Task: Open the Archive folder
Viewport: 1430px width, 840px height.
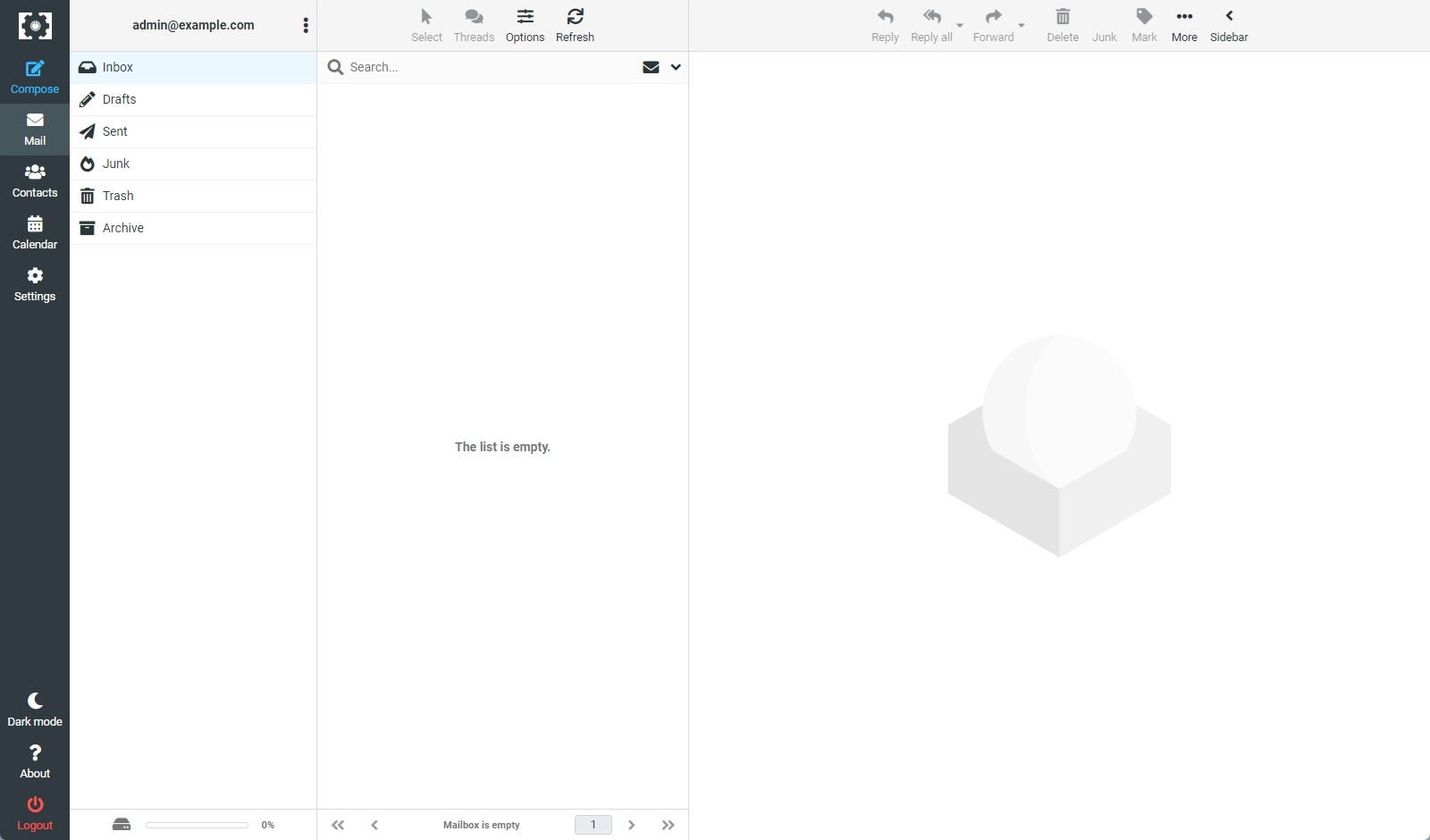Action: 123,228
